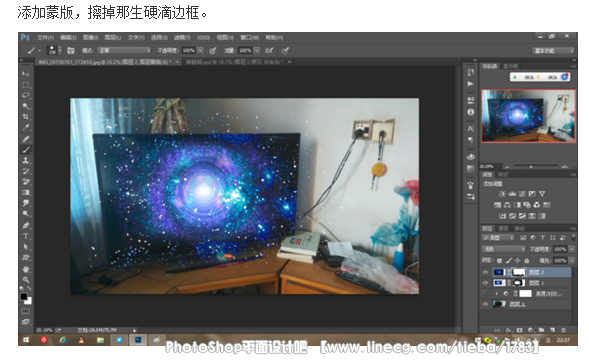589x364 pixels.
Task: Click the Levels adjustment icon
Action: click(512, 194)
